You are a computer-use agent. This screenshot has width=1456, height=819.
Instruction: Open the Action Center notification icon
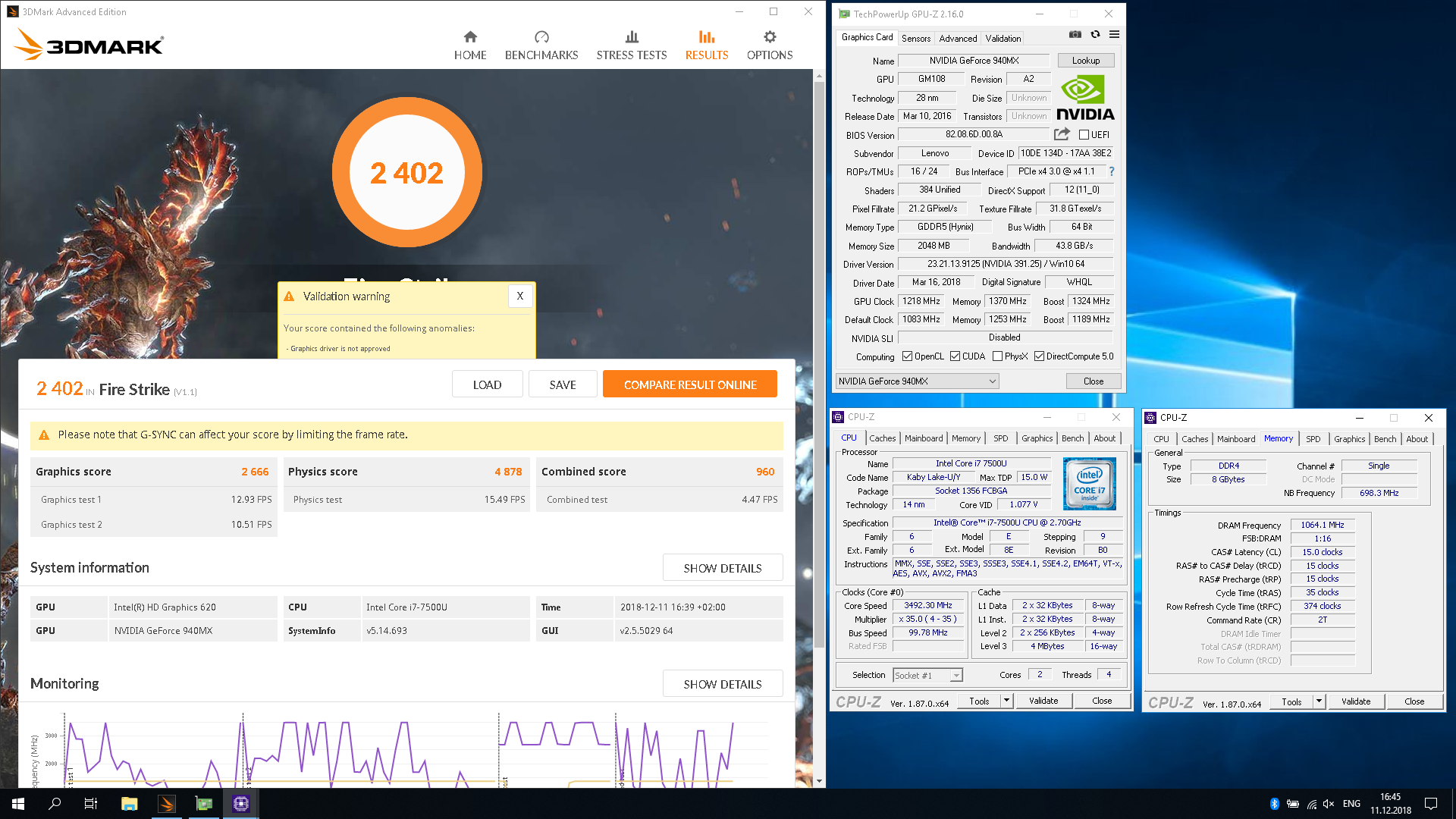click(x=1431, y=804)
